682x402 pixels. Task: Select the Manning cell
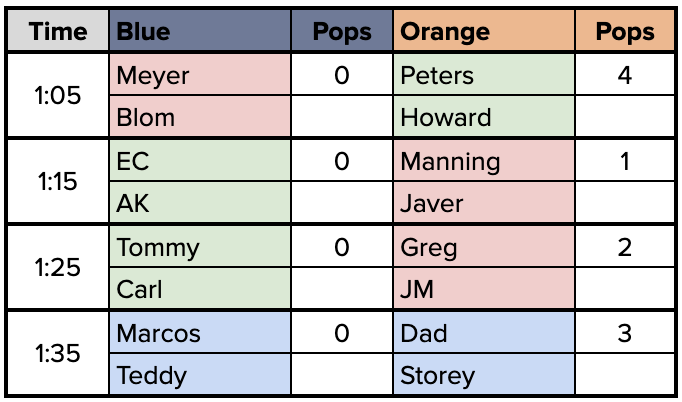coord(484,160)
